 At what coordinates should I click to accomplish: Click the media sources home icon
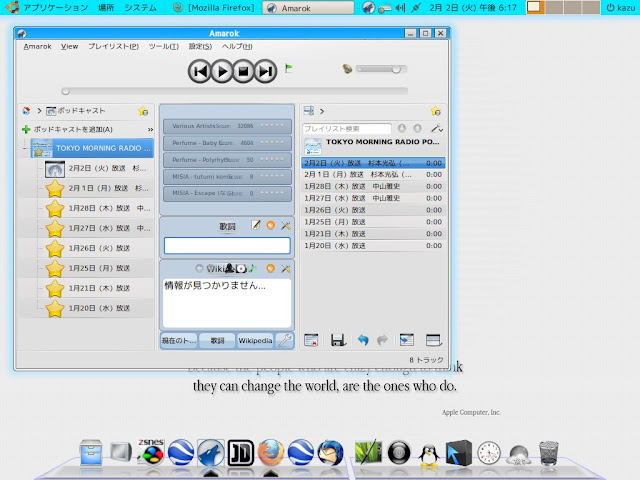(26, 111)
